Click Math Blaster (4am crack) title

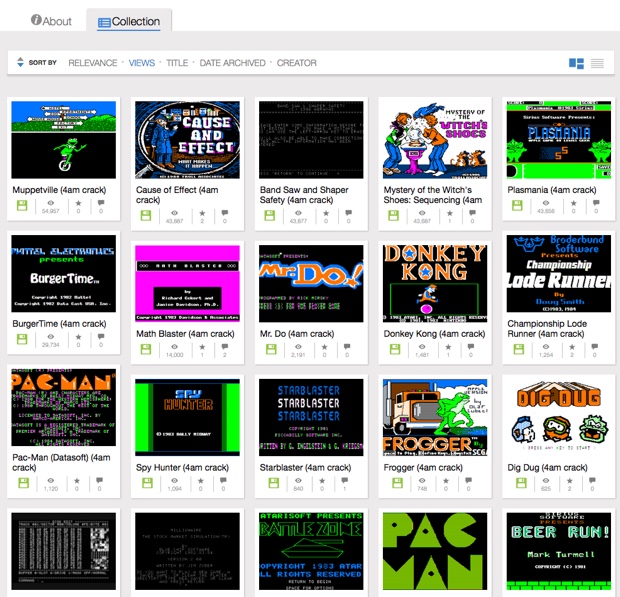tap(185, 334)
